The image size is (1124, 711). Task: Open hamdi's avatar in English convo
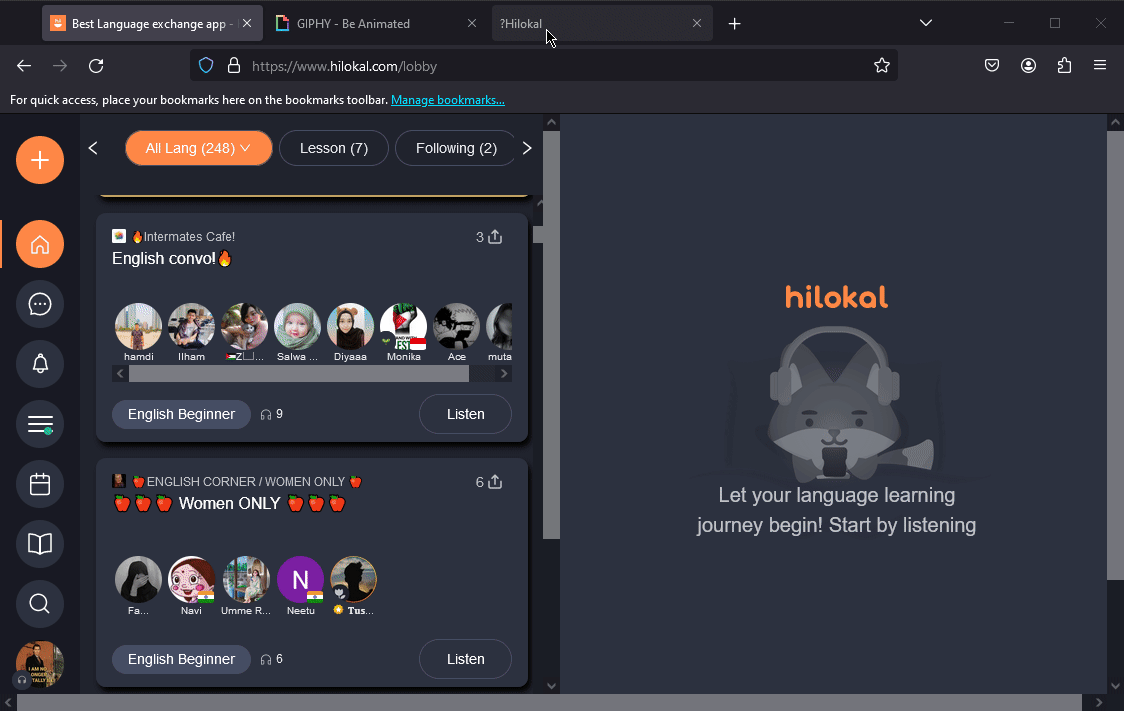click(x=138, y=326)
